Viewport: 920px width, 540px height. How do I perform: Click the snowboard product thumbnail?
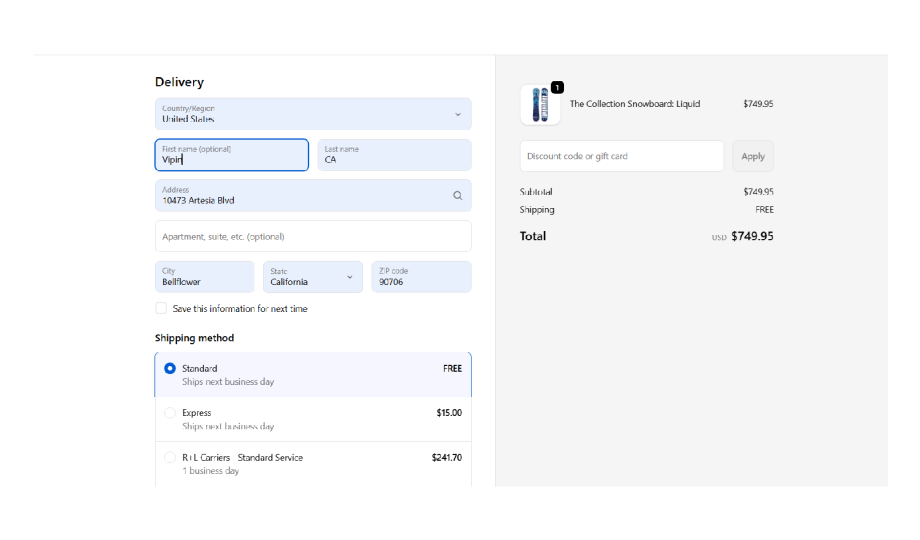(x=540, y=105)
